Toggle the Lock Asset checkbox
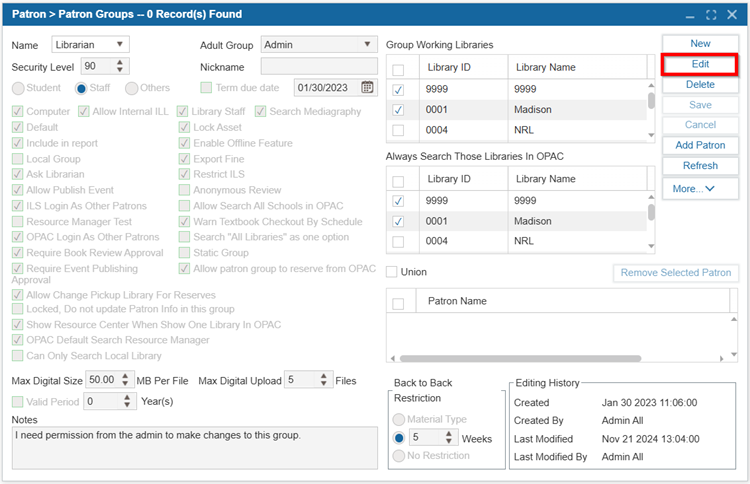 pos(184,127)
